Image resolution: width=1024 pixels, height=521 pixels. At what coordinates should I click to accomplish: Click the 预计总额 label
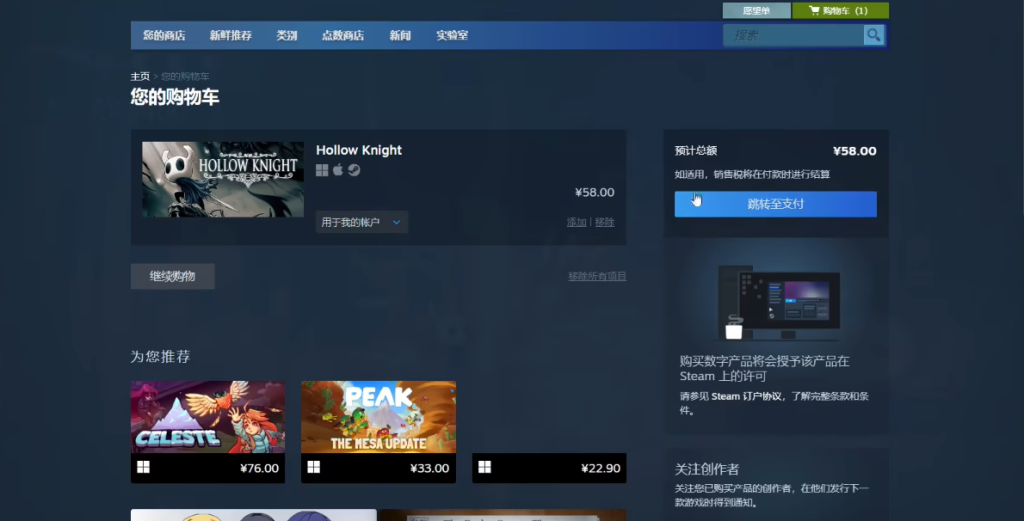[x=696, y=151]
